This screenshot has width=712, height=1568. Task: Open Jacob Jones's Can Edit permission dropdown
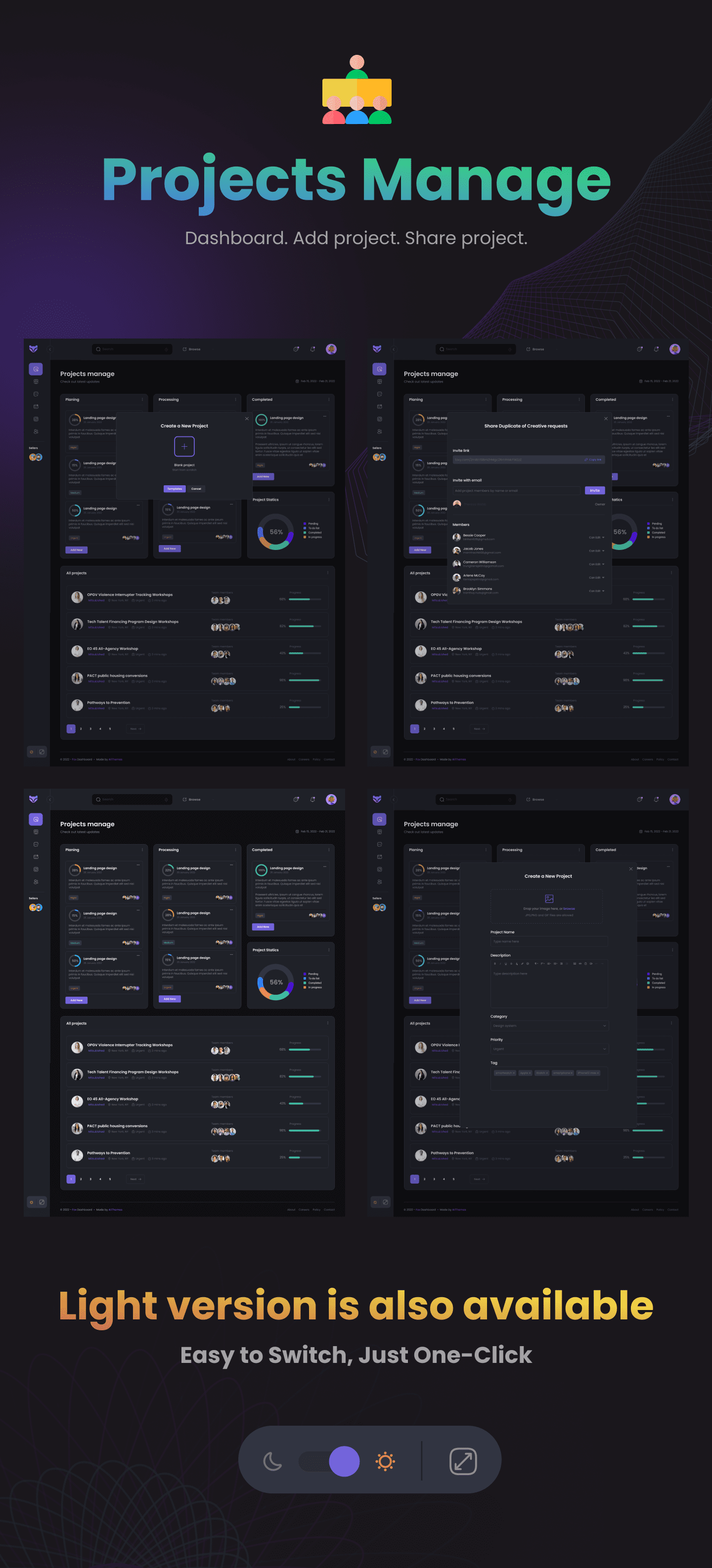tap(596, 551)
